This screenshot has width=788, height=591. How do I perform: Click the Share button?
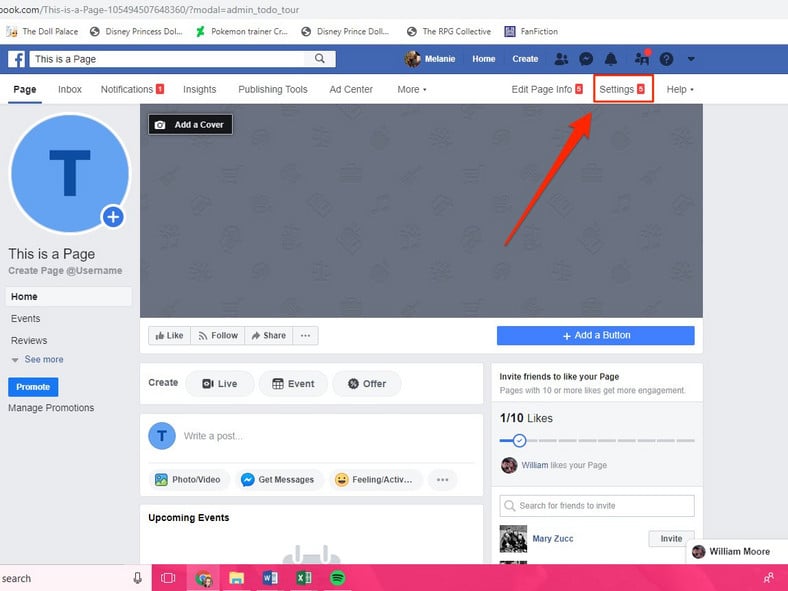tap(269, 335)
